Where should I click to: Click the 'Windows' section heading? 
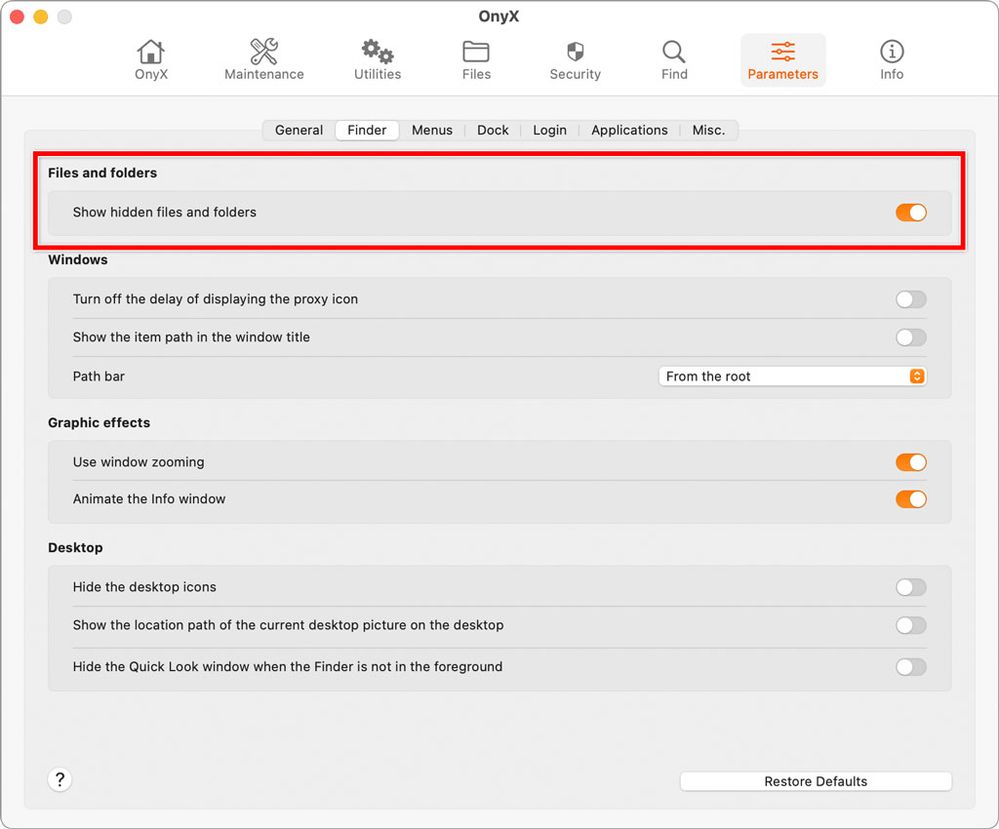pos(78,259)
